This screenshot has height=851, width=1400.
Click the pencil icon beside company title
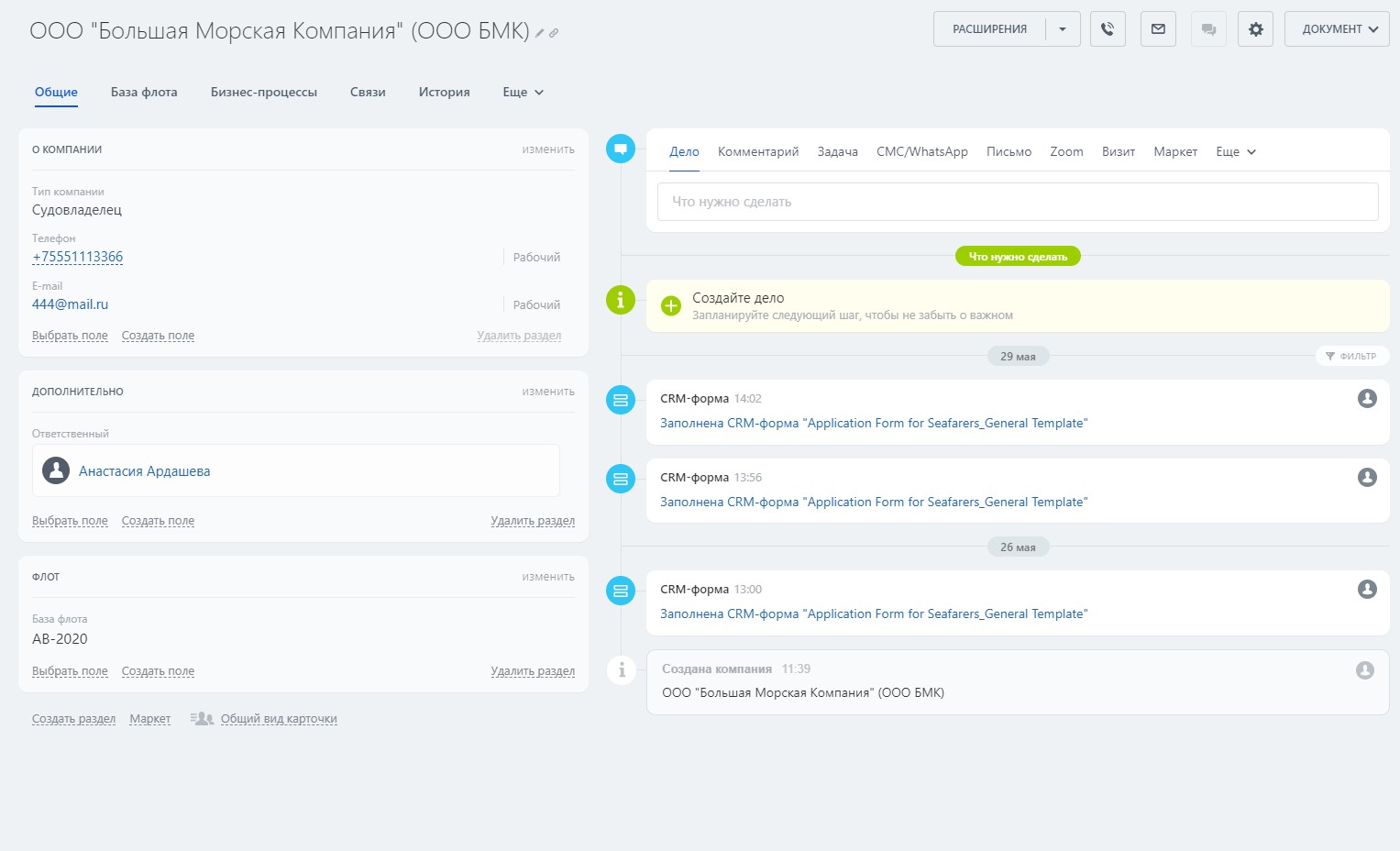pos(540,33)
